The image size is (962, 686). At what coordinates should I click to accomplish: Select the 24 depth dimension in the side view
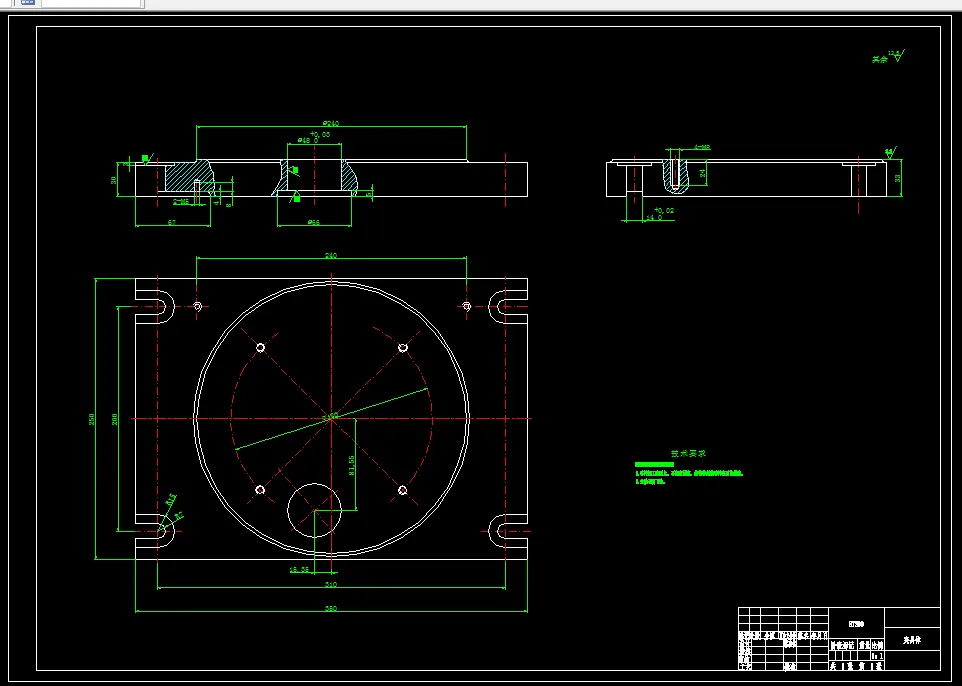pyautogui.click(x=703, y=174)
